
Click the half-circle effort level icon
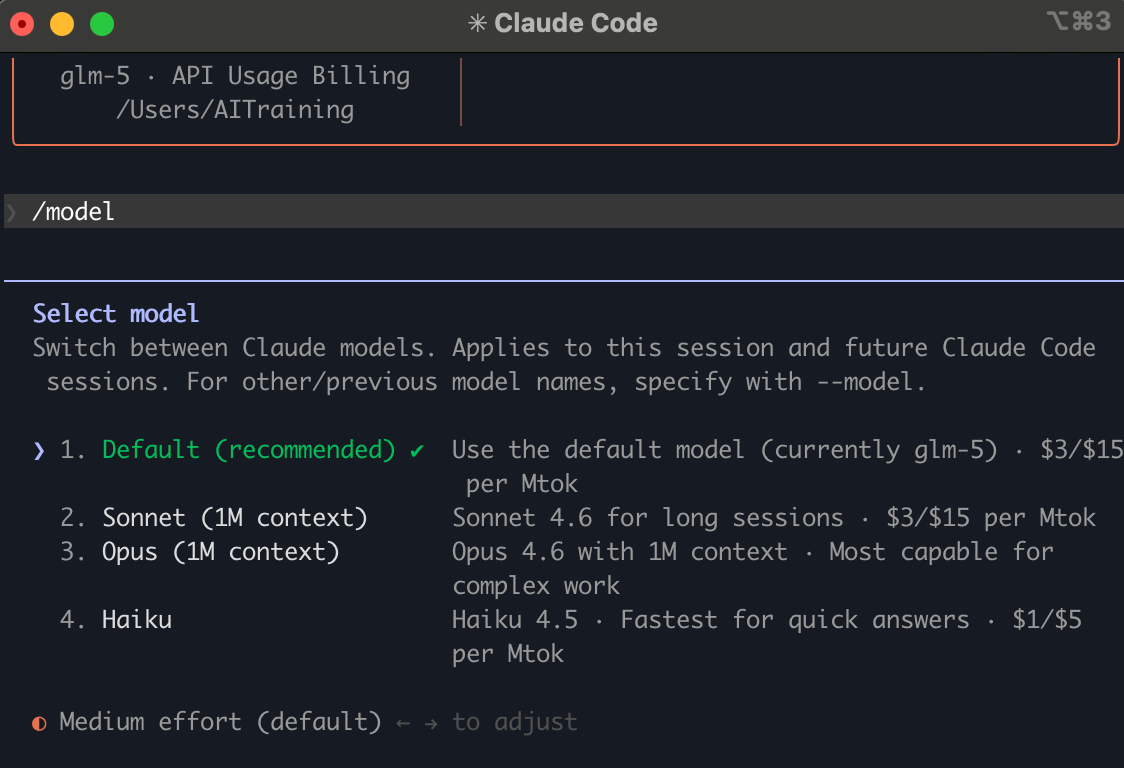(39, 722)
